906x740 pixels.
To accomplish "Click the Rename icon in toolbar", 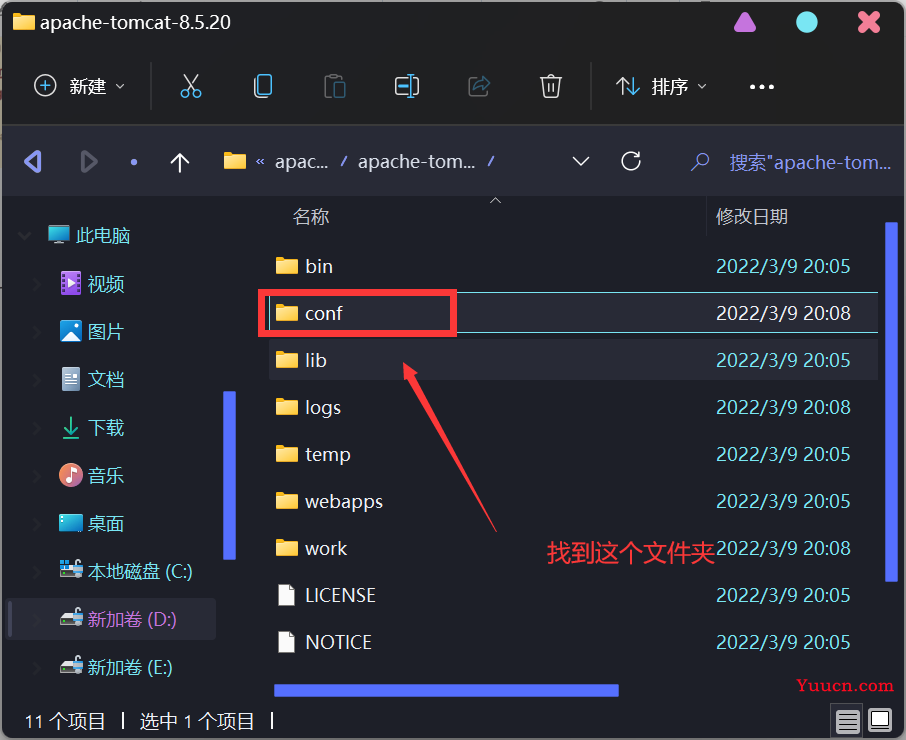I will coord(407,86).
